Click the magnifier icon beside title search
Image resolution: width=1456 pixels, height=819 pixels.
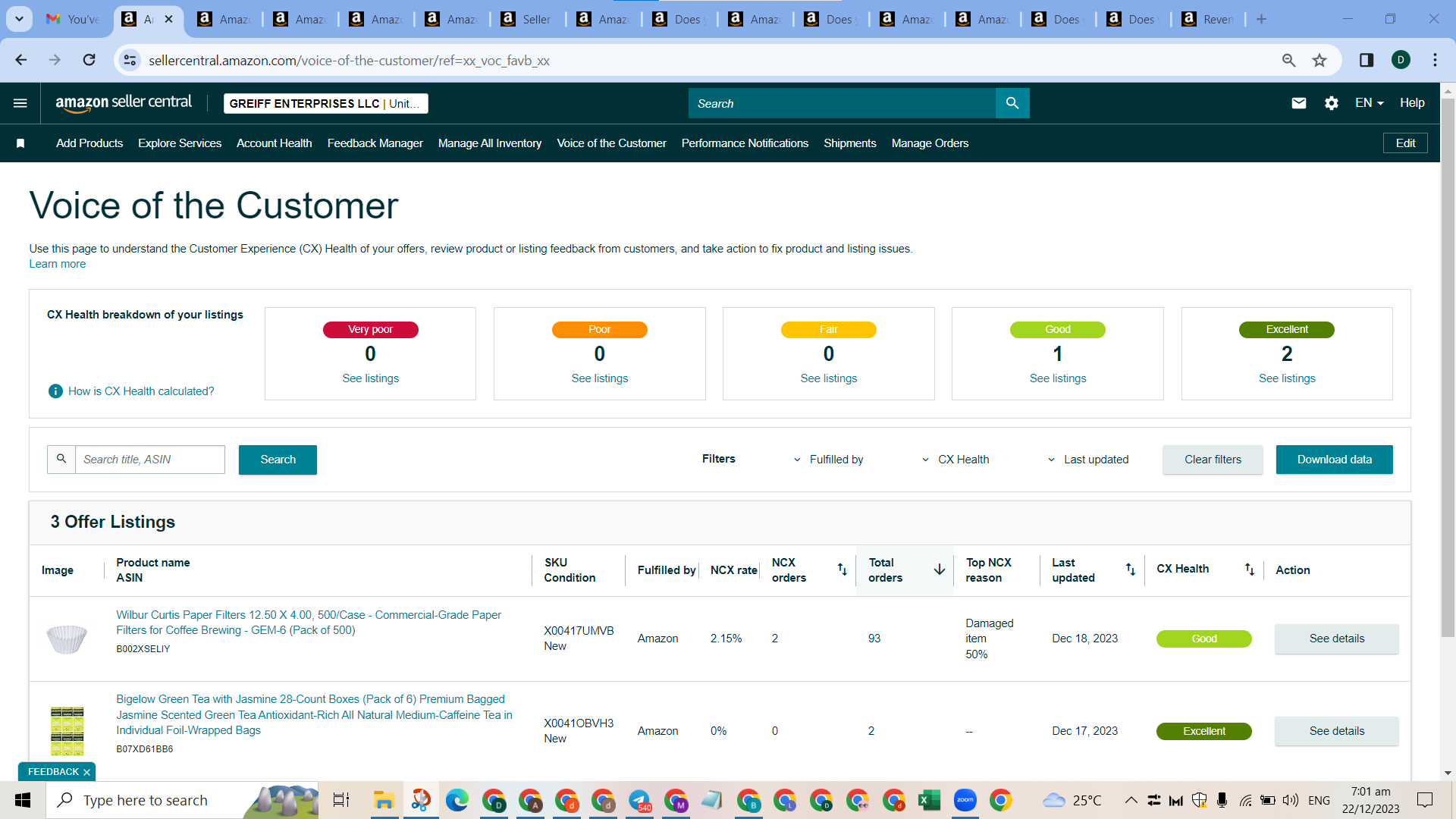tap(61, 460)
